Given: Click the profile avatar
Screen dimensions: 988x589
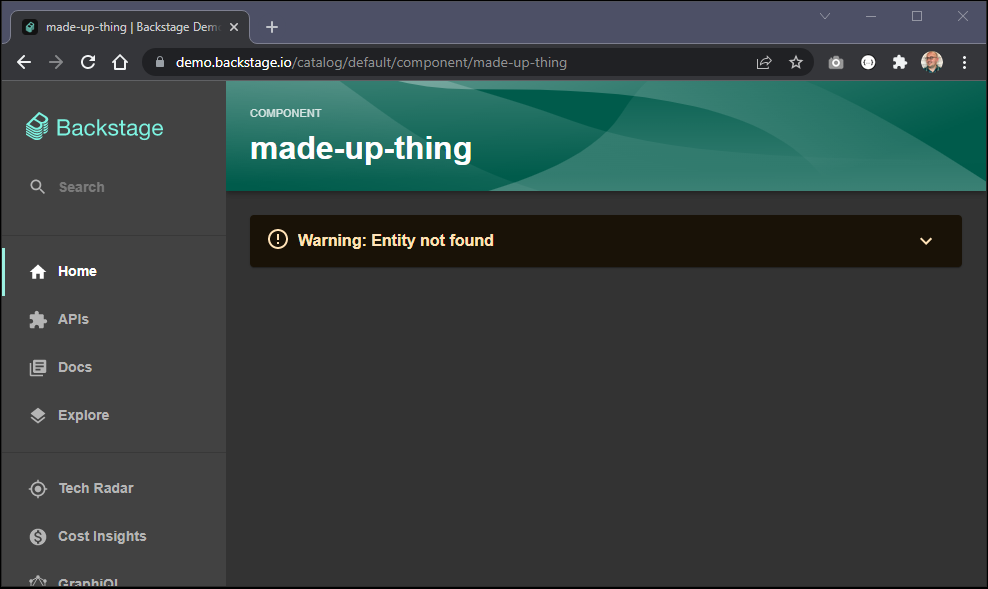Looking at the screenshot, I should [932, 62].
